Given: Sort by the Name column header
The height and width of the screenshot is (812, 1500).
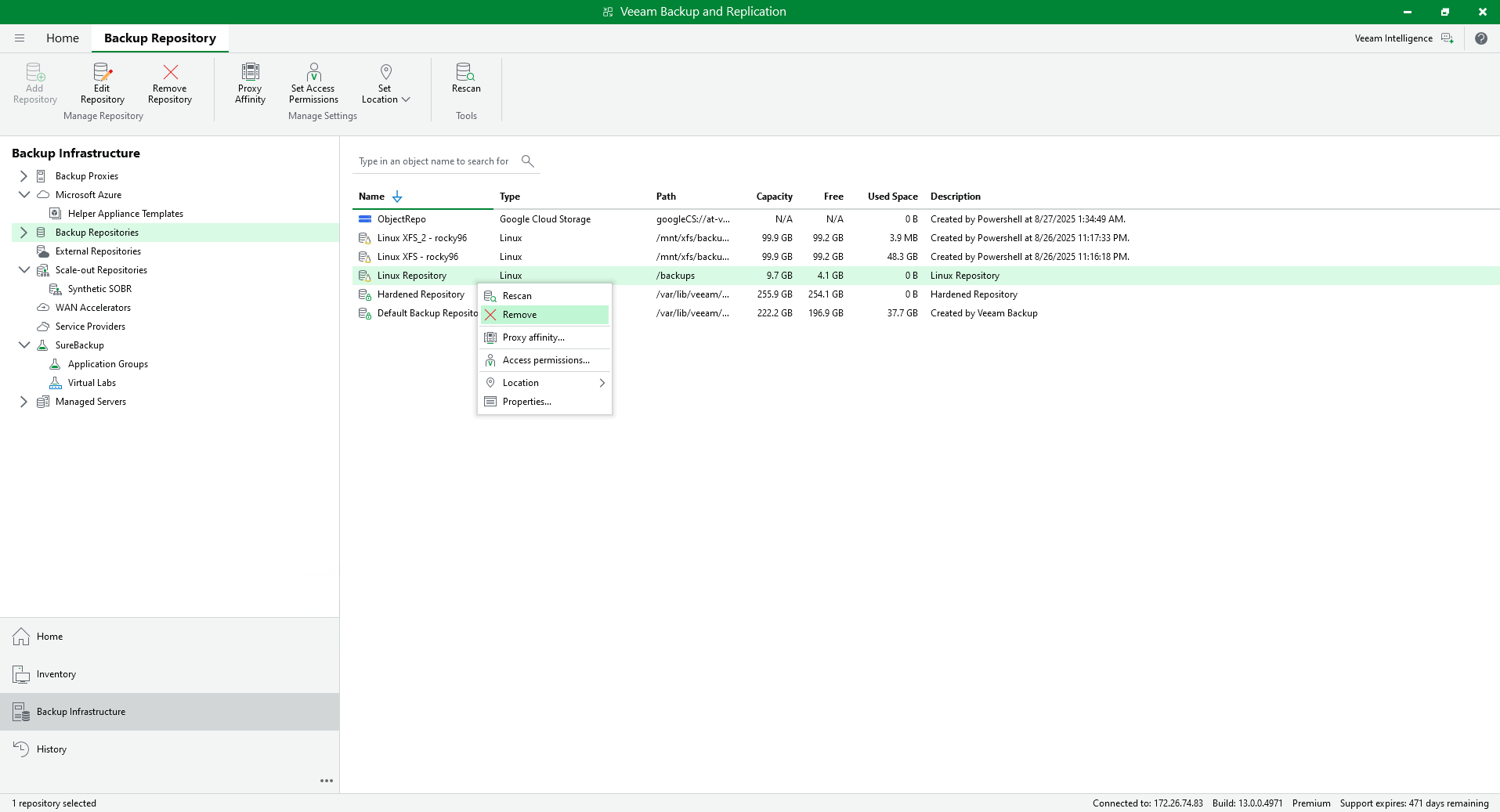Looking at the screenshot, I should 371,197.
